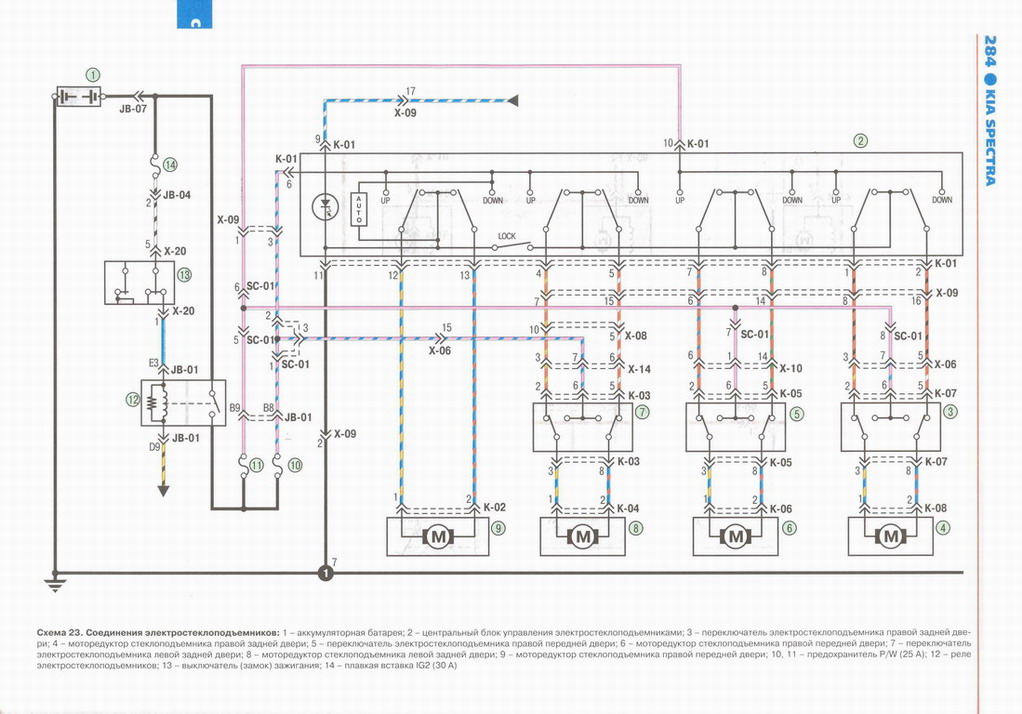The width and height of the screenshot is (1022, 714).
Task: Click the page number 284
Action: pos(989,49)
